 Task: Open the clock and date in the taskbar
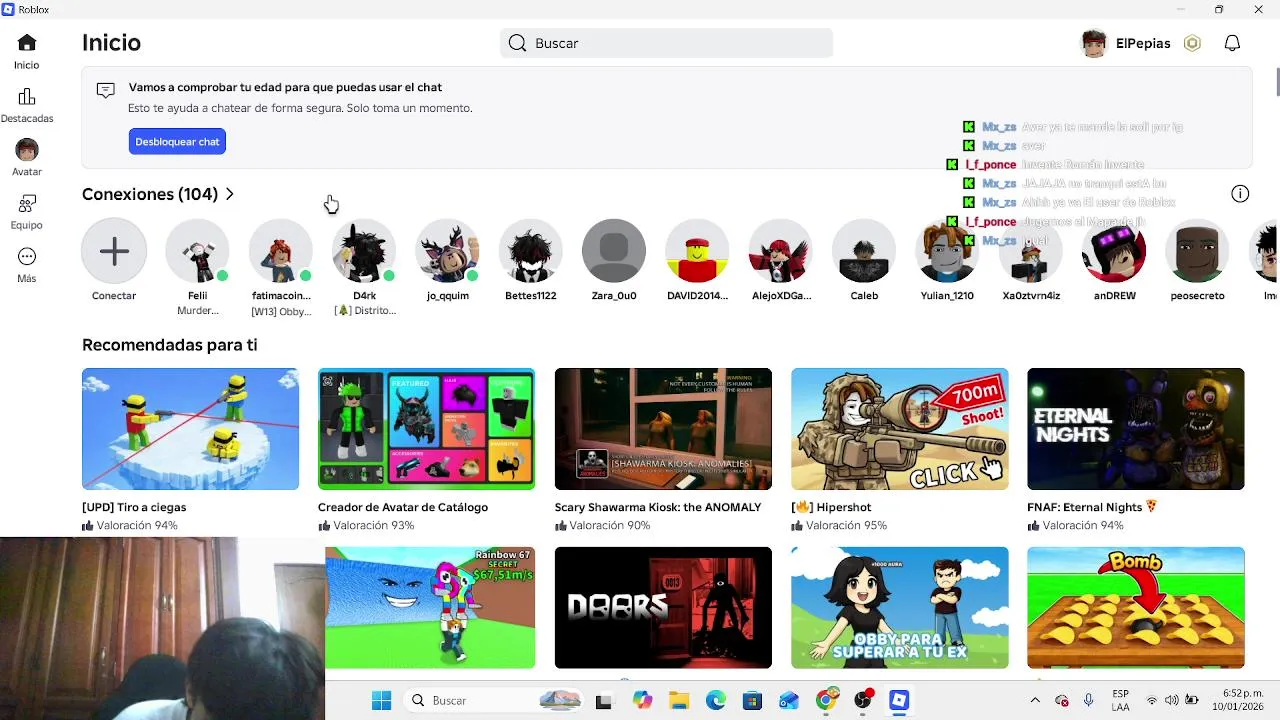tap(1238, 700)
